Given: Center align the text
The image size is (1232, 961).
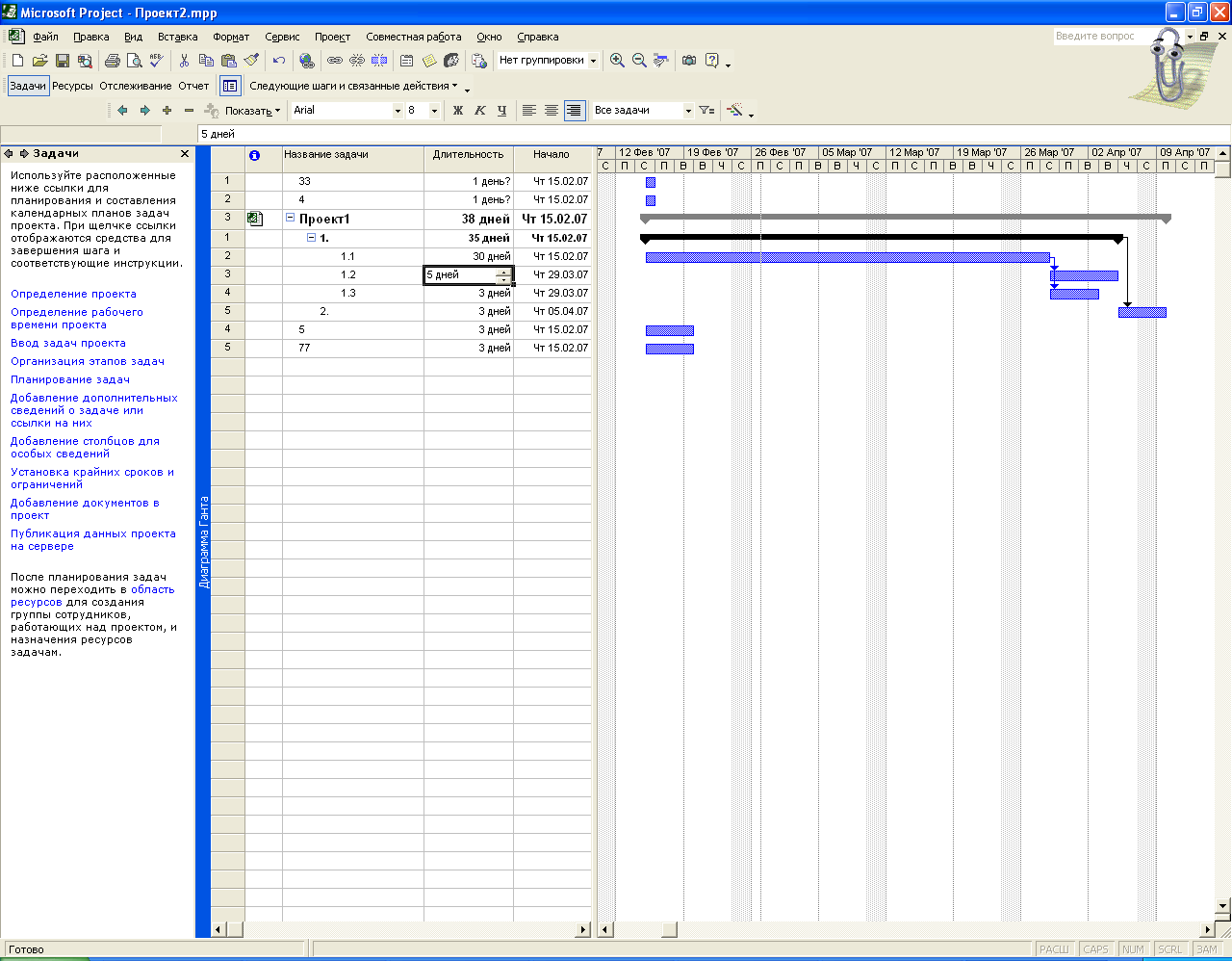Looking at the screenshot, I should point(552,111).
